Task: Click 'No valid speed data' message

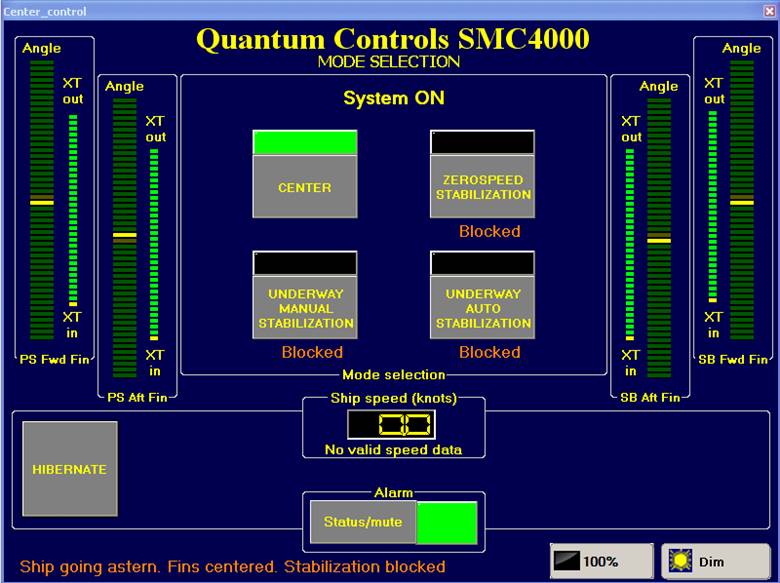Action: pos(393,450)
